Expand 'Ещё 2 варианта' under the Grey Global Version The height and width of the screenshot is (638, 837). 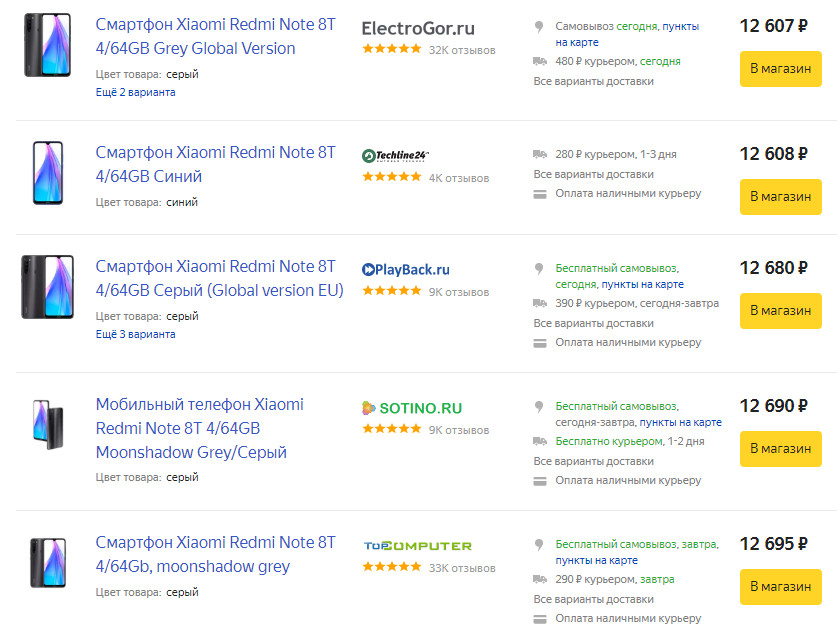136,92
